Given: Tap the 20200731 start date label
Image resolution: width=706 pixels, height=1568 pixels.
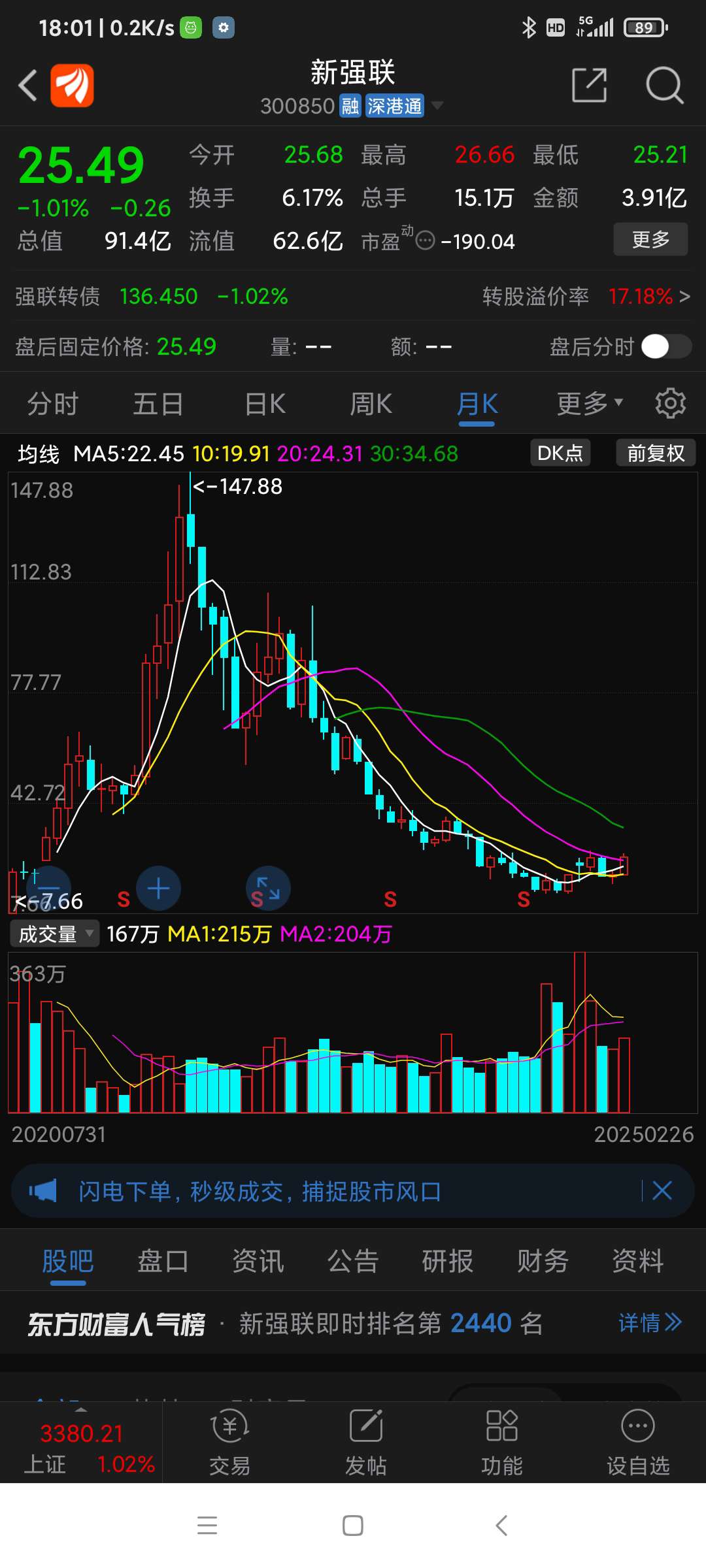Looking at the screenshot, I should click(59, 1134).
